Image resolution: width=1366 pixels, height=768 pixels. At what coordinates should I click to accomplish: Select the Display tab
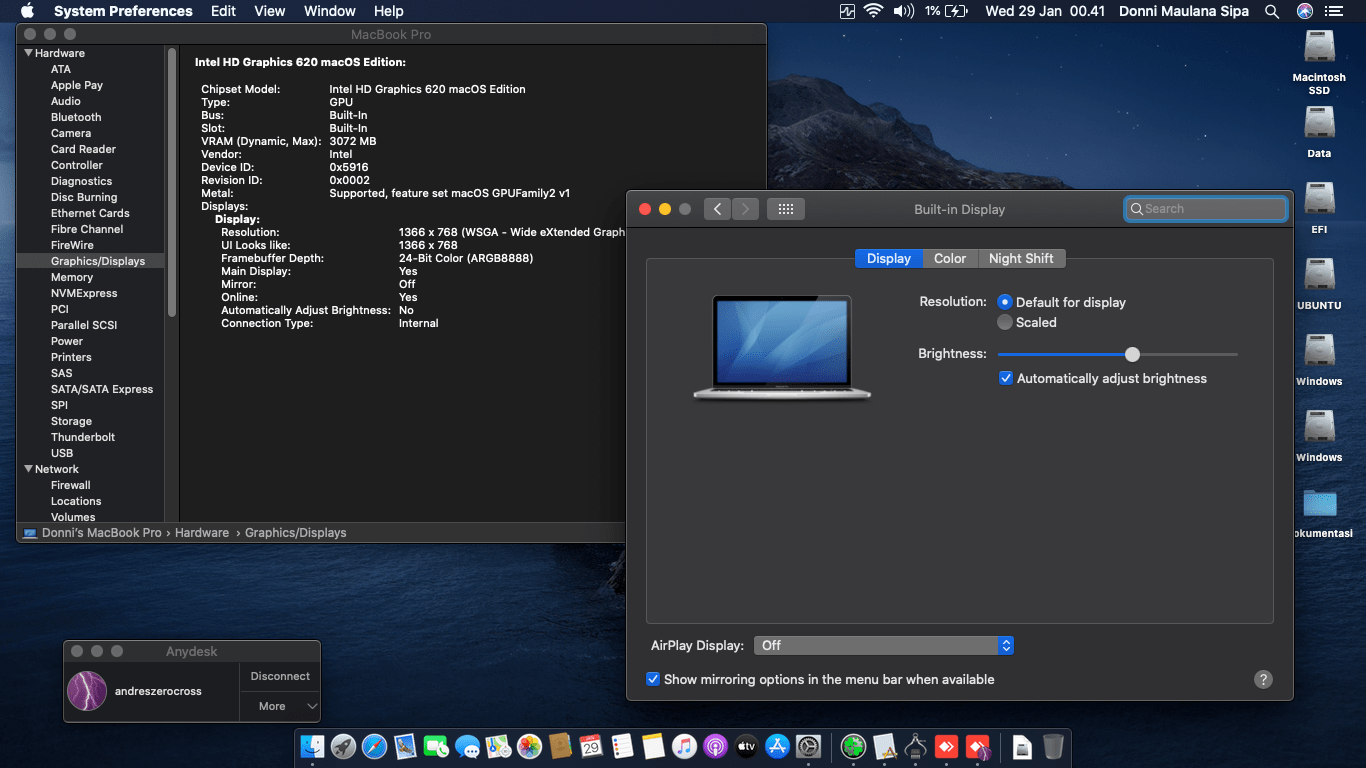[x=889, y=258]
